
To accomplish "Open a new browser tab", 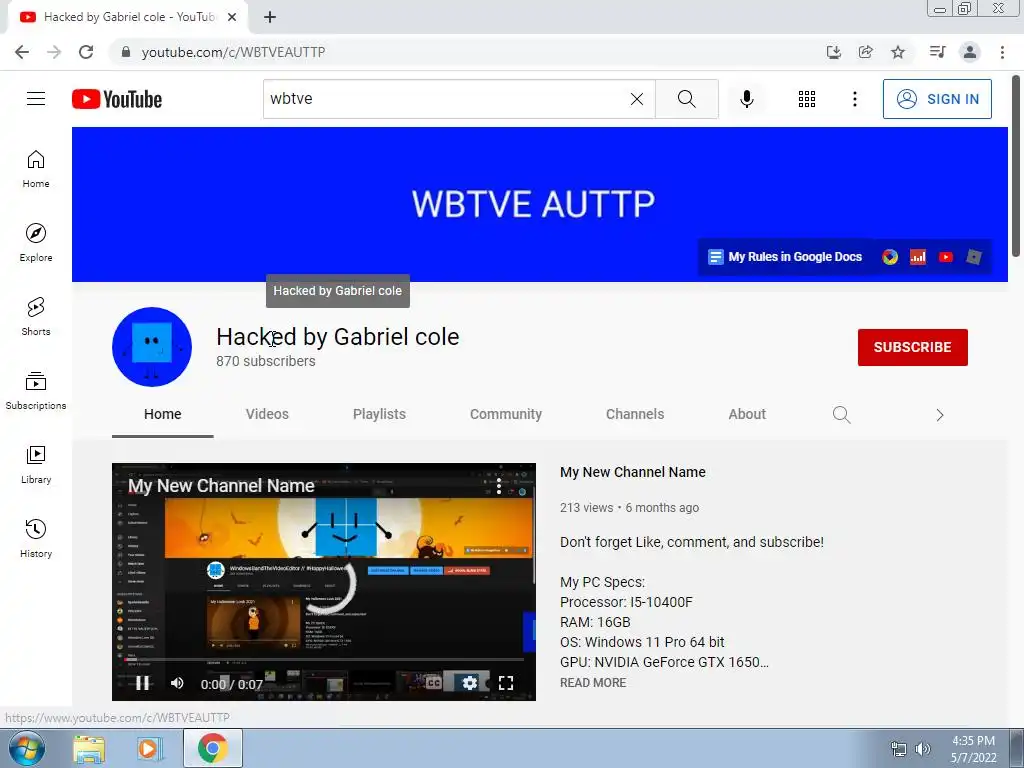I will click(270, 17).
